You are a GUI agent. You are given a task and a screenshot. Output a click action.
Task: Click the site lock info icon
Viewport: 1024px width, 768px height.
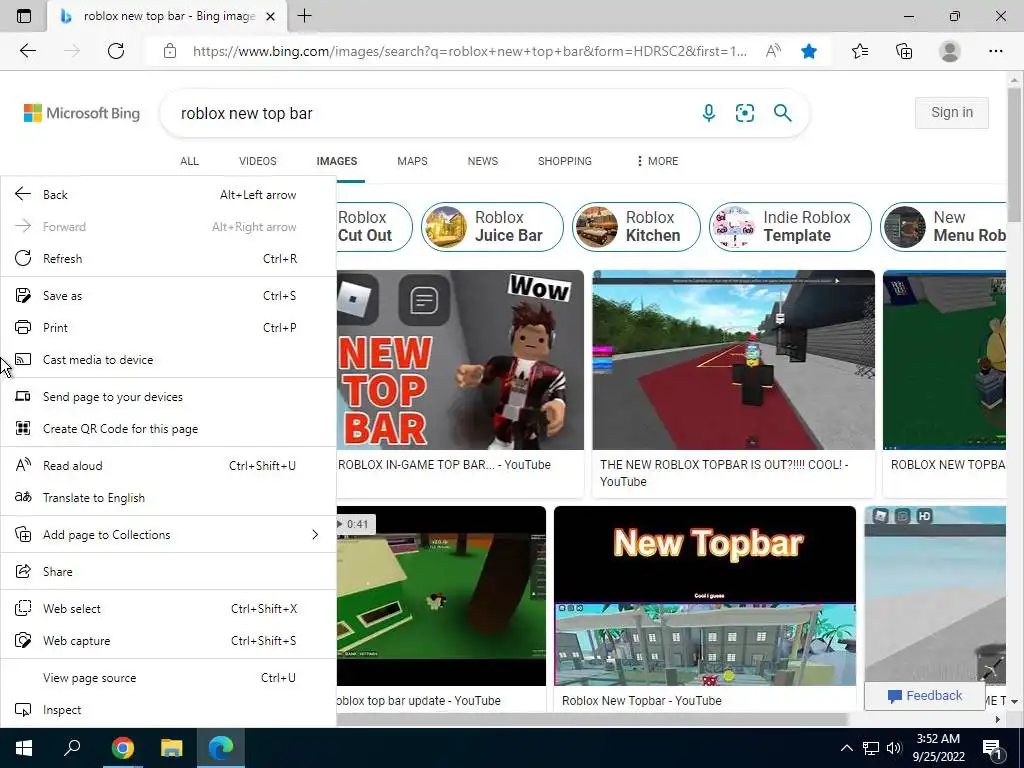pos(170,51)
